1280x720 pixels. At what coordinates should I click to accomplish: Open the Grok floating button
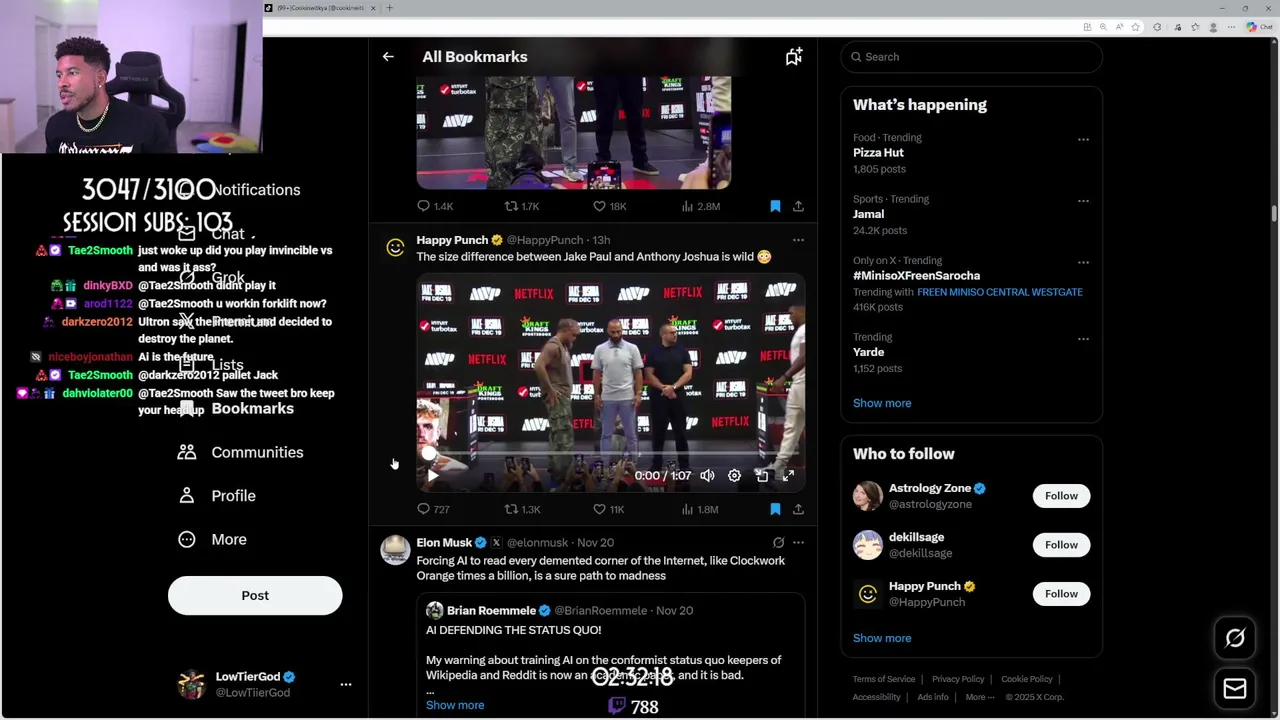pos(1235,638)
